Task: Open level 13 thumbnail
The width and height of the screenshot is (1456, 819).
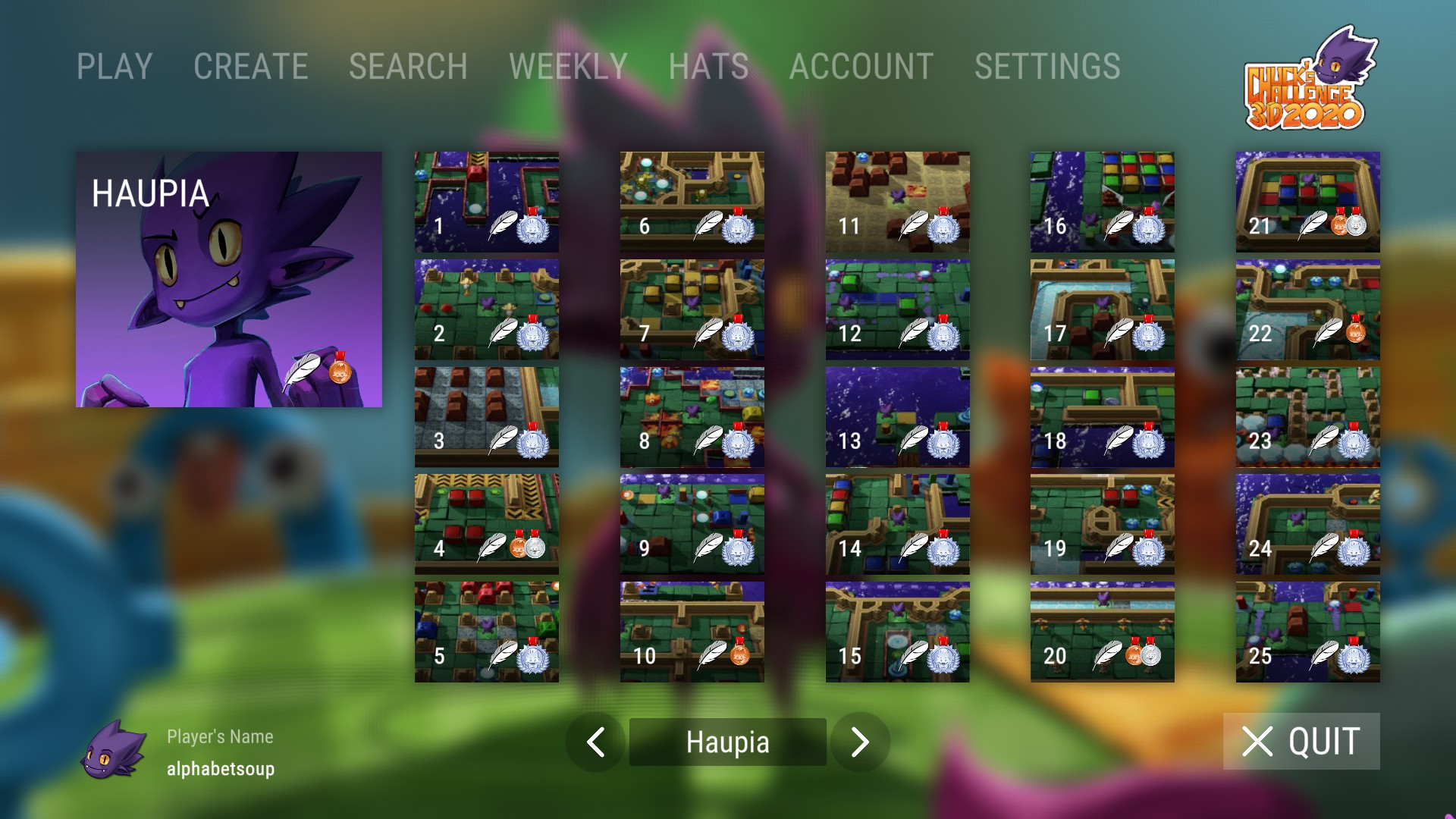Action: 898,417
